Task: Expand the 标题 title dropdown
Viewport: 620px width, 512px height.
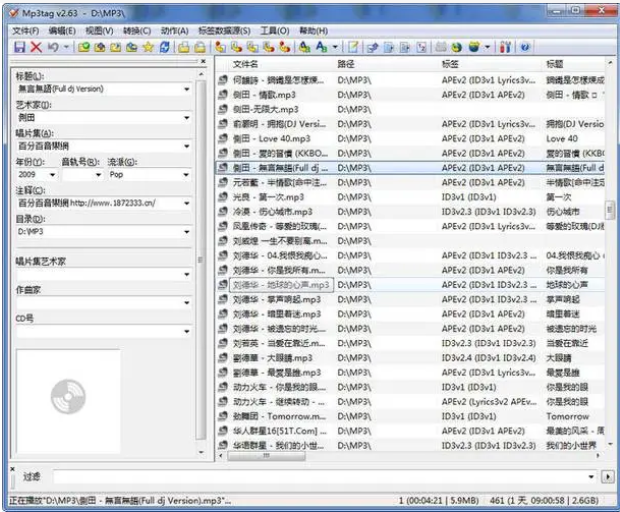Action: click(186, 89)
